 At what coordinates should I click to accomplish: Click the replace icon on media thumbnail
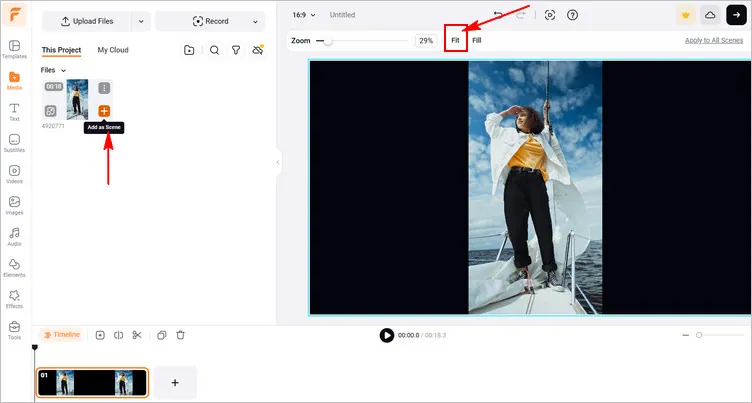(x=50, y=111)
